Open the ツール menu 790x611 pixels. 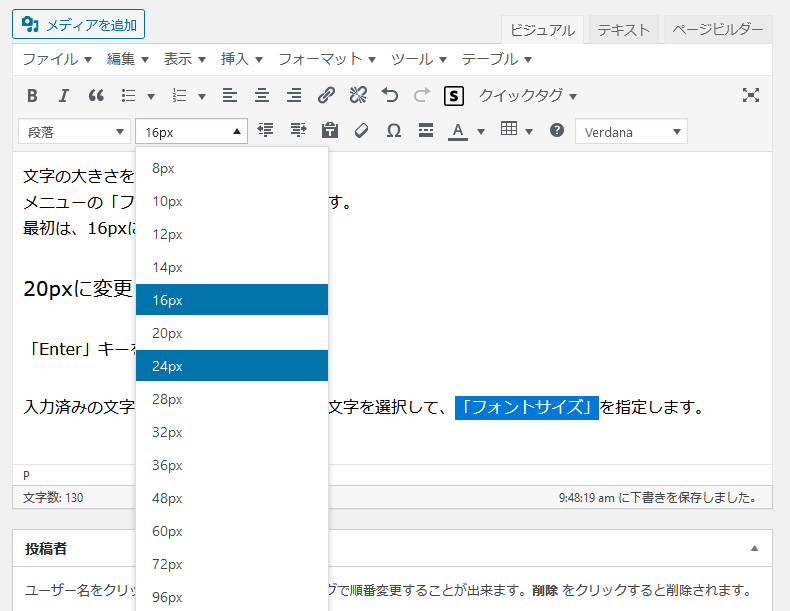pos(419,59)
